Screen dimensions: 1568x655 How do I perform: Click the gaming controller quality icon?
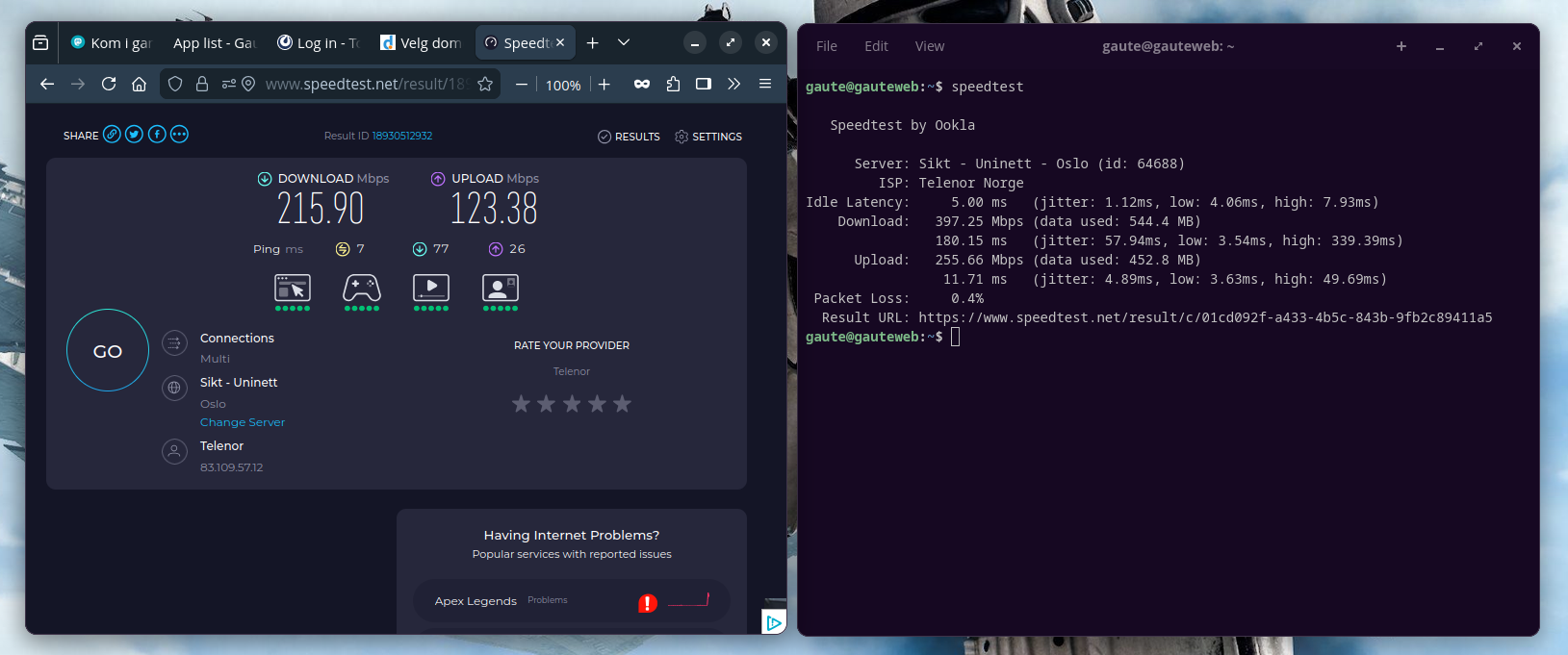(362, 288)
